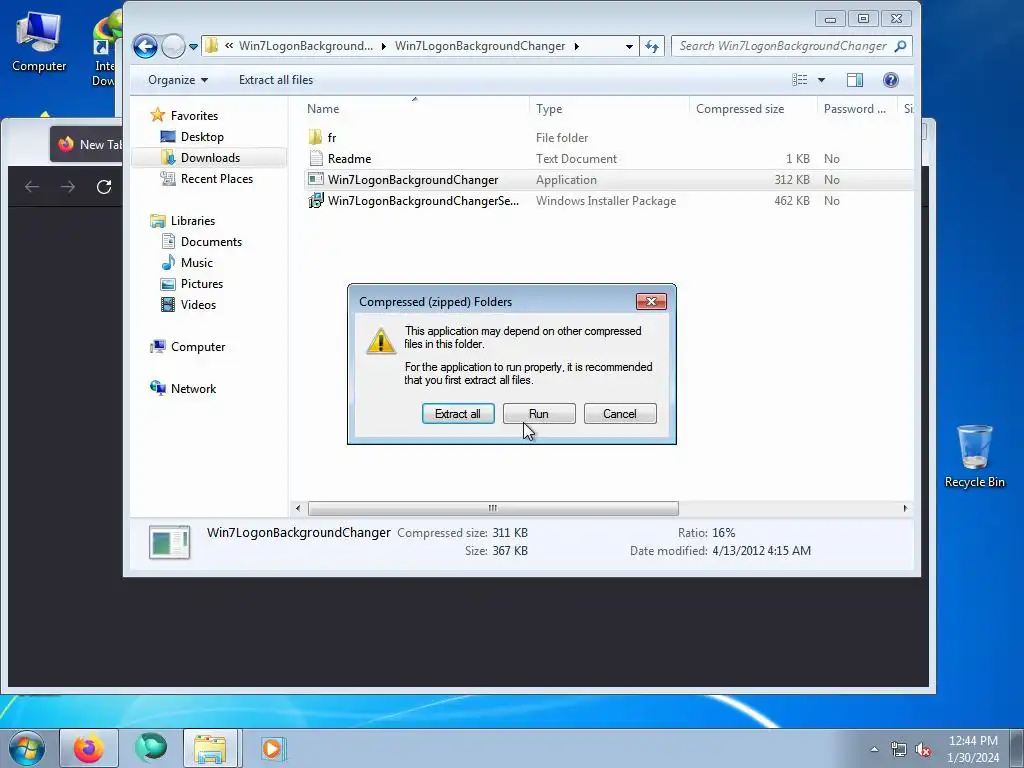The width and height of the screenshot is (1024, 768).
Task: Select Computer in navigation pane
Action: (198, 347)
